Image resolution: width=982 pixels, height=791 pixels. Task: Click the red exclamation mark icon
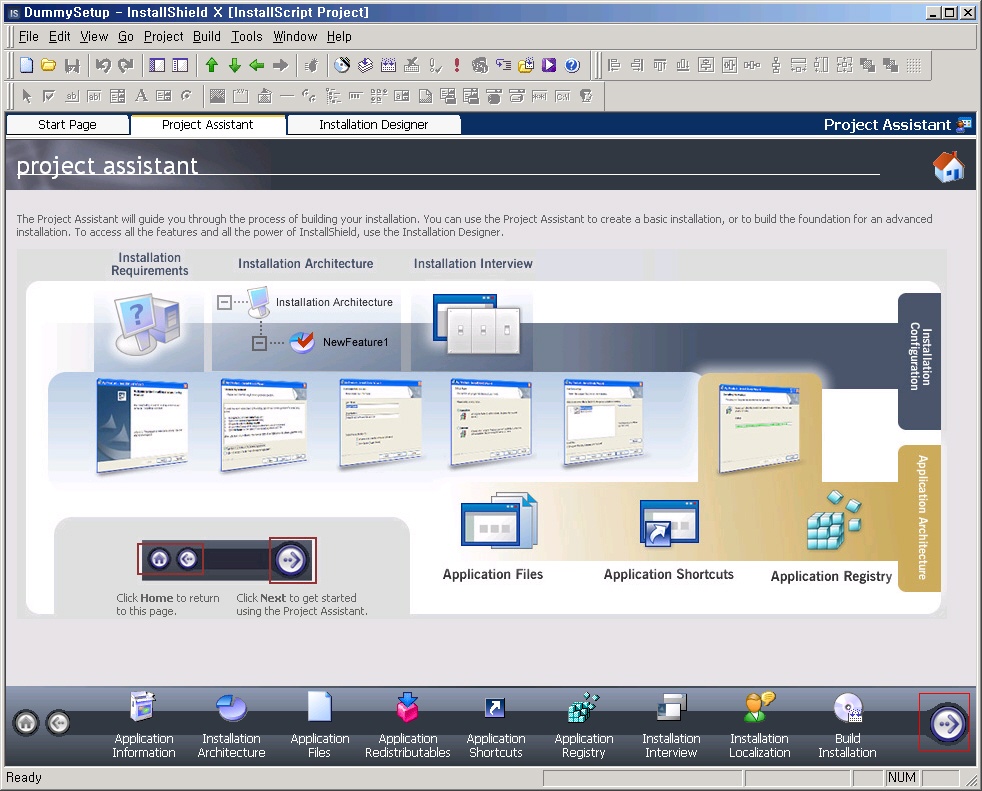tap(457, 65)
